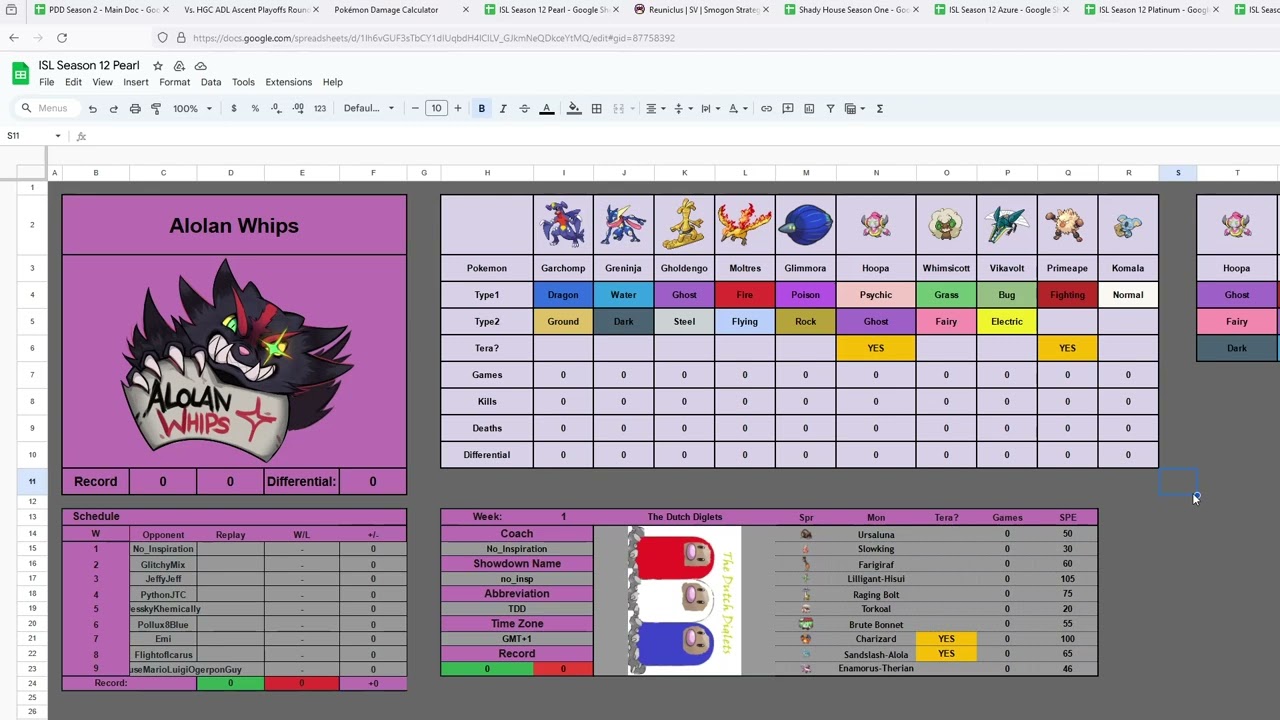Apply strikethrough formatting
Viewport: 1280px width, 720px height.
524,108
